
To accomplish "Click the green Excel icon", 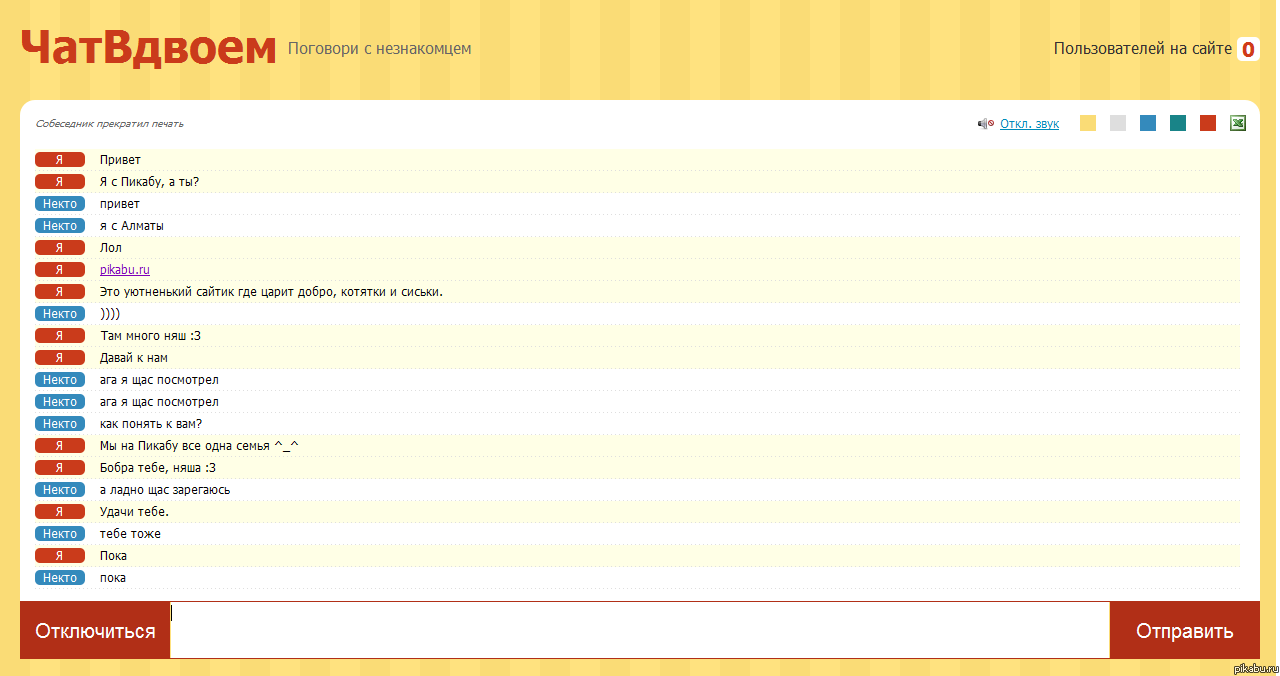I will [1237, 123].
